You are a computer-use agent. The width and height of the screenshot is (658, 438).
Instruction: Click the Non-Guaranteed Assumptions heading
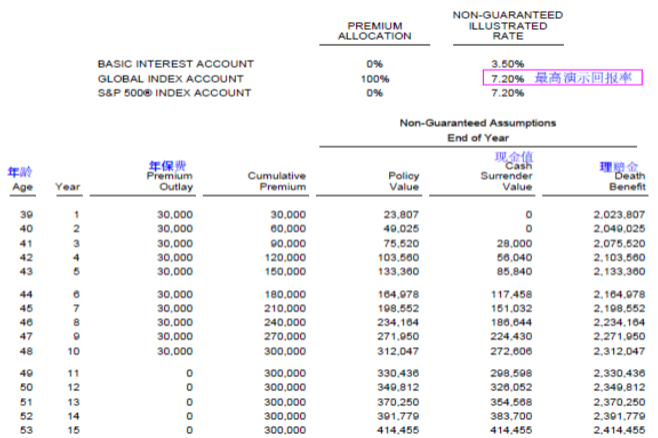478,123
